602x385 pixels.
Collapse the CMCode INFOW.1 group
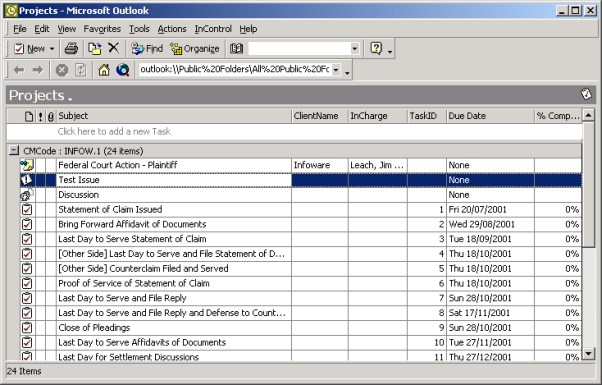(14, 150)
